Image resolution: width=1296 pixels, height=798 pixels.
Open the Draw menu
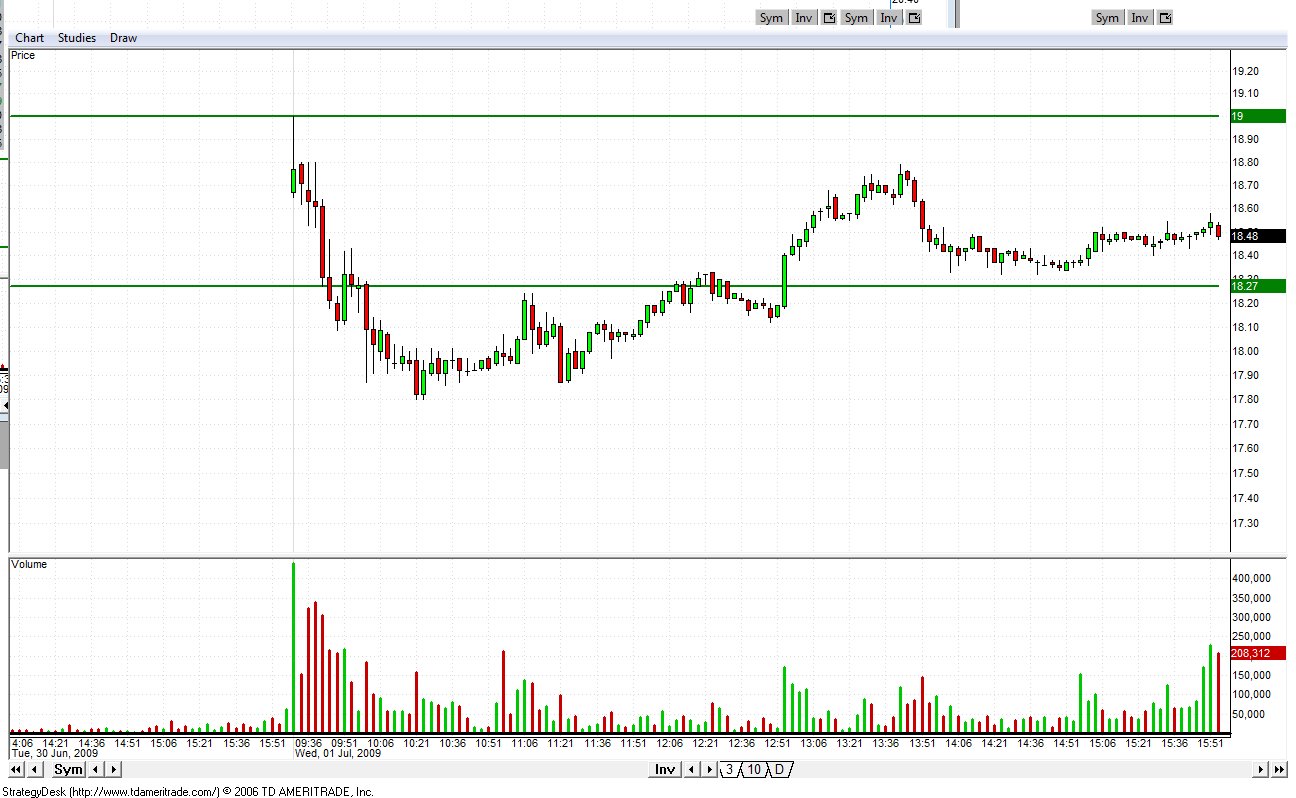(x=123, y=38)
